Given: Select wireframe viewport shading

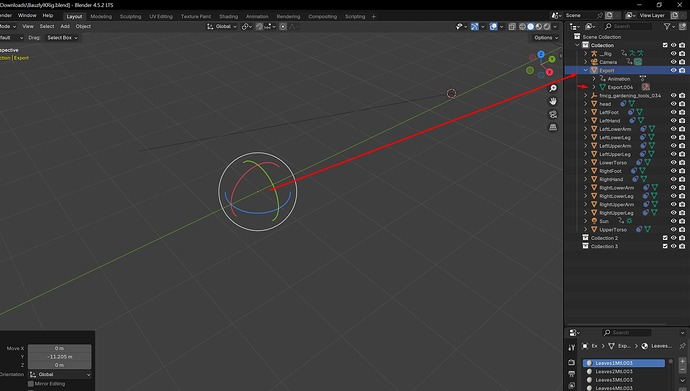Looking at the screenshot, I should coord(522,27).
